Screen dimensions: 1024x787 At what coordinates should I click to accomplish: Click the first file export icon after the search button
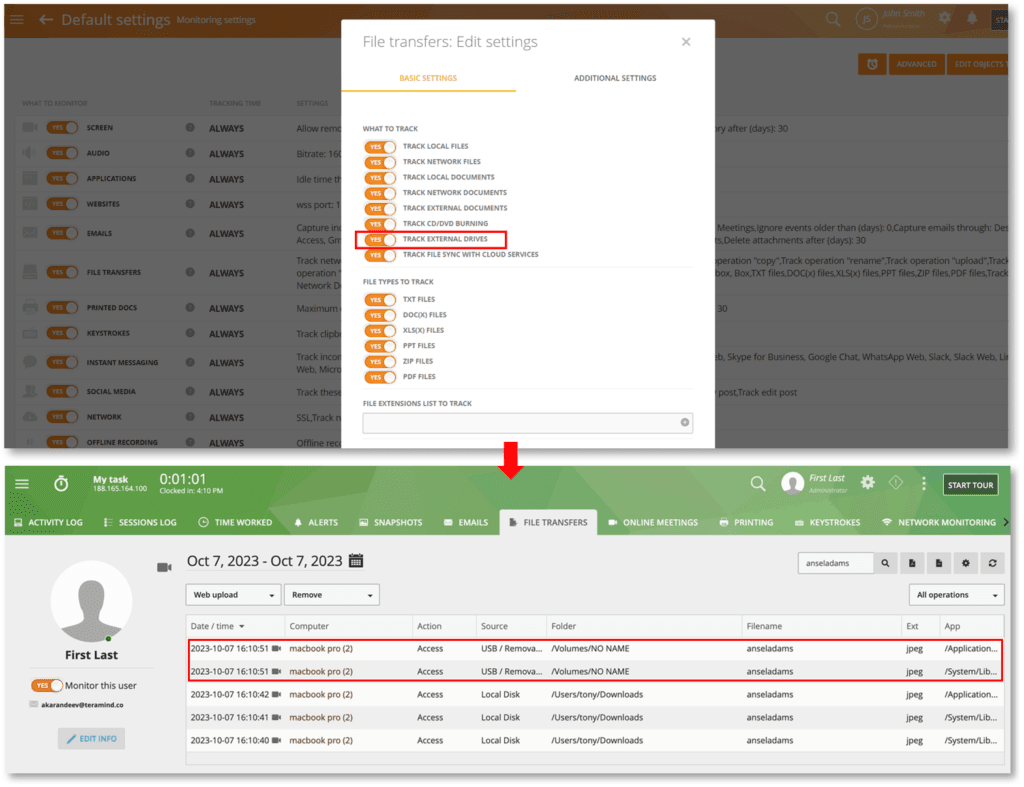pos(912,563)
